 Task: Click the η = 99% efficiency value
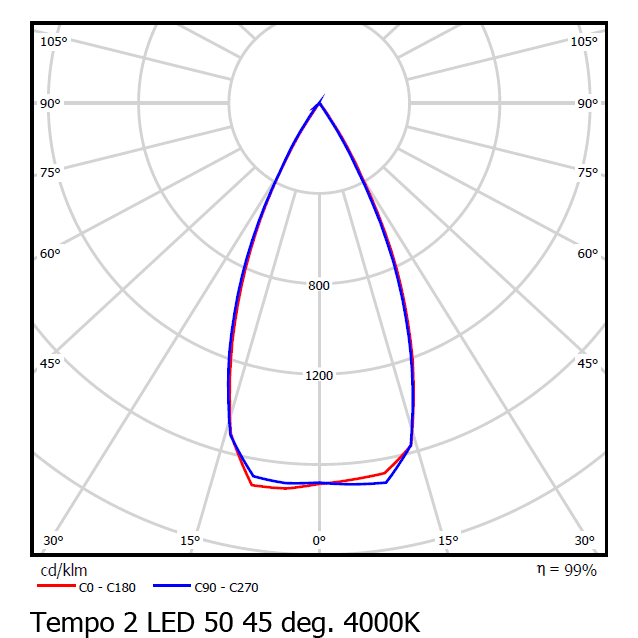point(566,570)
